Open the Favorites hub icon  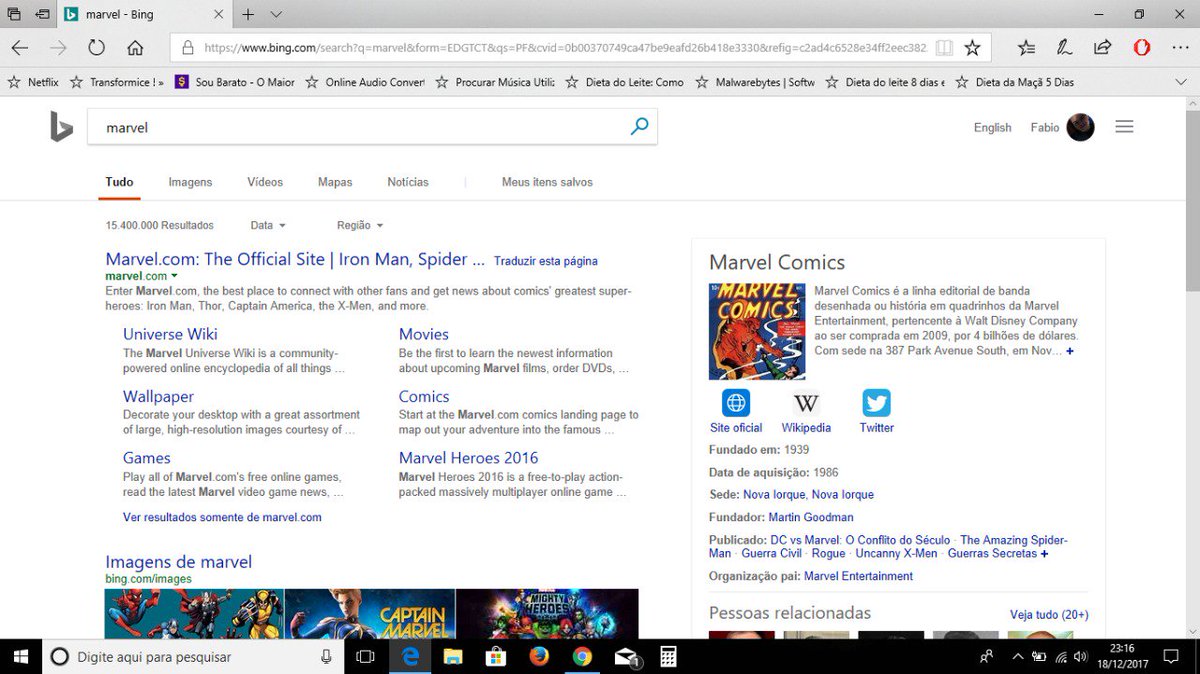(x=1026, y=47)
